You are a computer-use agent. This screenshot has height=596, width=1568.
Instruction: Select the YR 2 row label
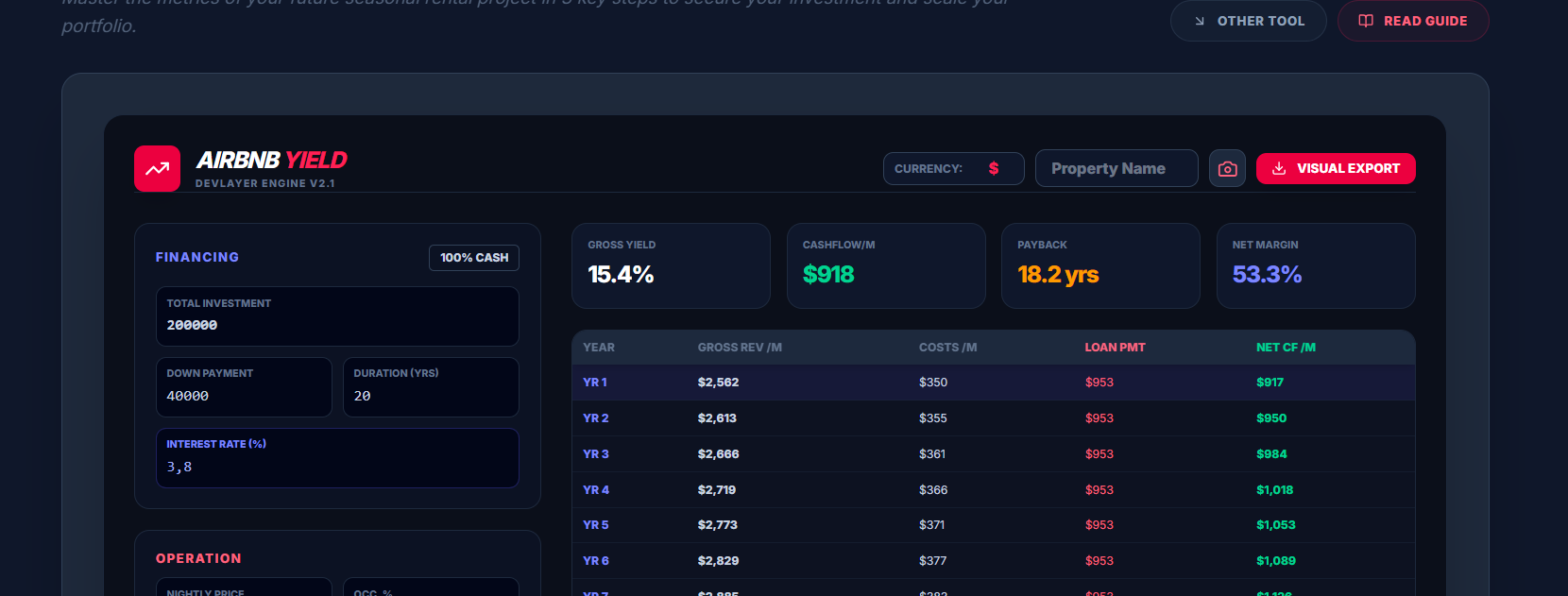point(596,418)
